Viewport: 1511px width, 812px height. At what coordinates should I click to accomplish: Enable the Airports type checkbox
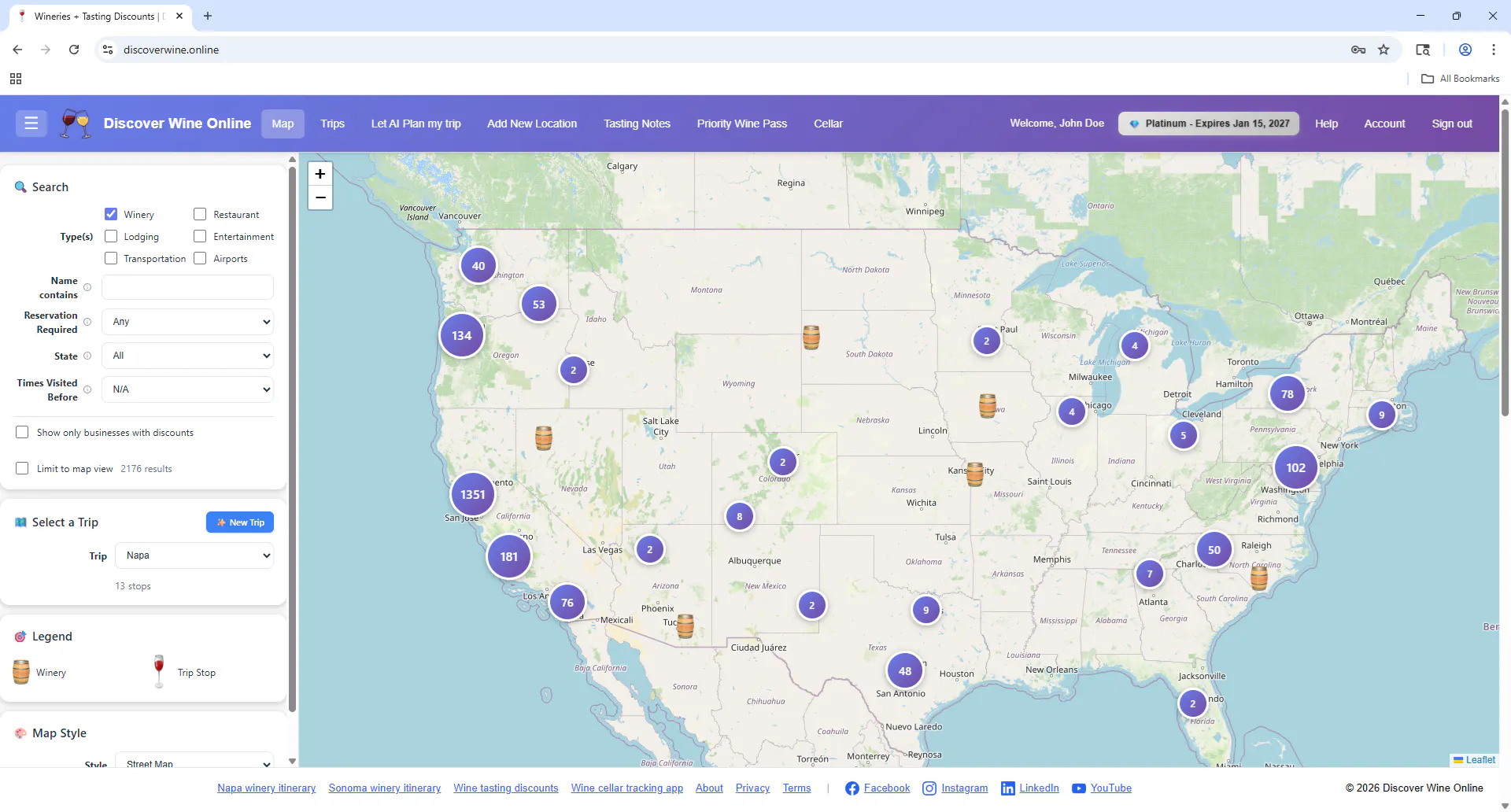200,258
